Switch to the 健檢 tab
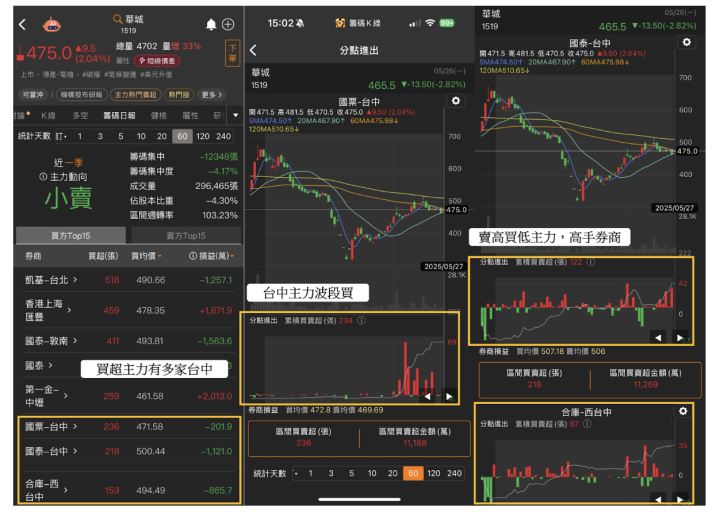The height and width of the screenshot is (516, 720). (159, 116)
